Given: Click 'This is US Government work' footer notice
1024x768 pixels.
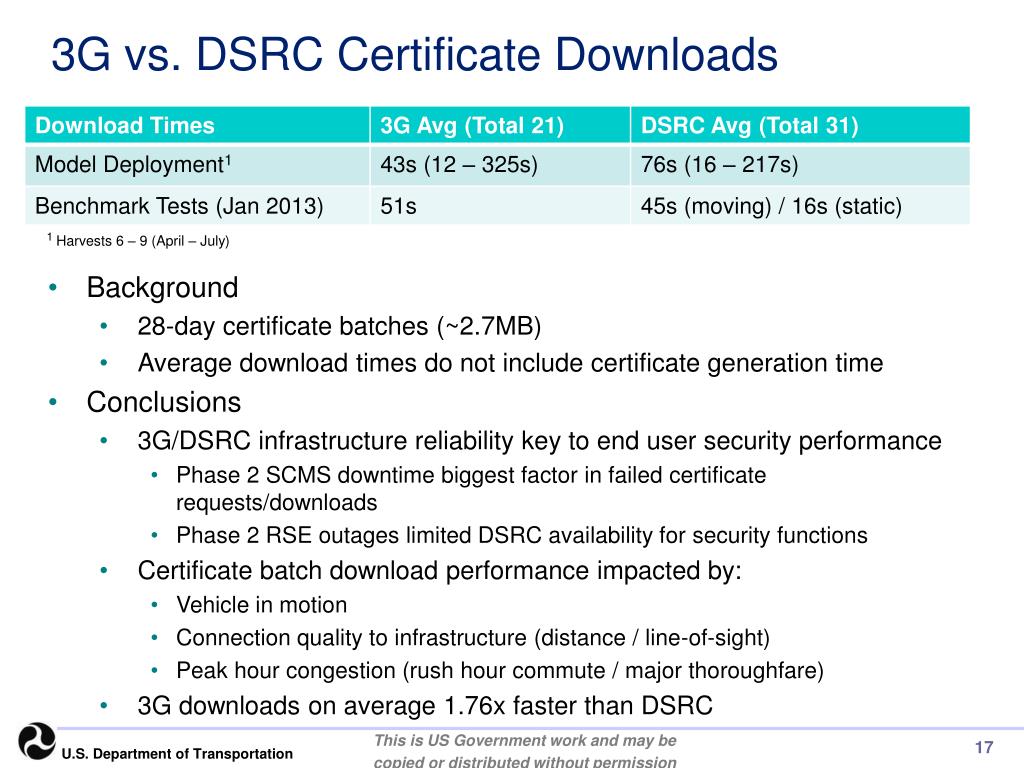Looking at the screenshot, I should click(x=525, y=750).
